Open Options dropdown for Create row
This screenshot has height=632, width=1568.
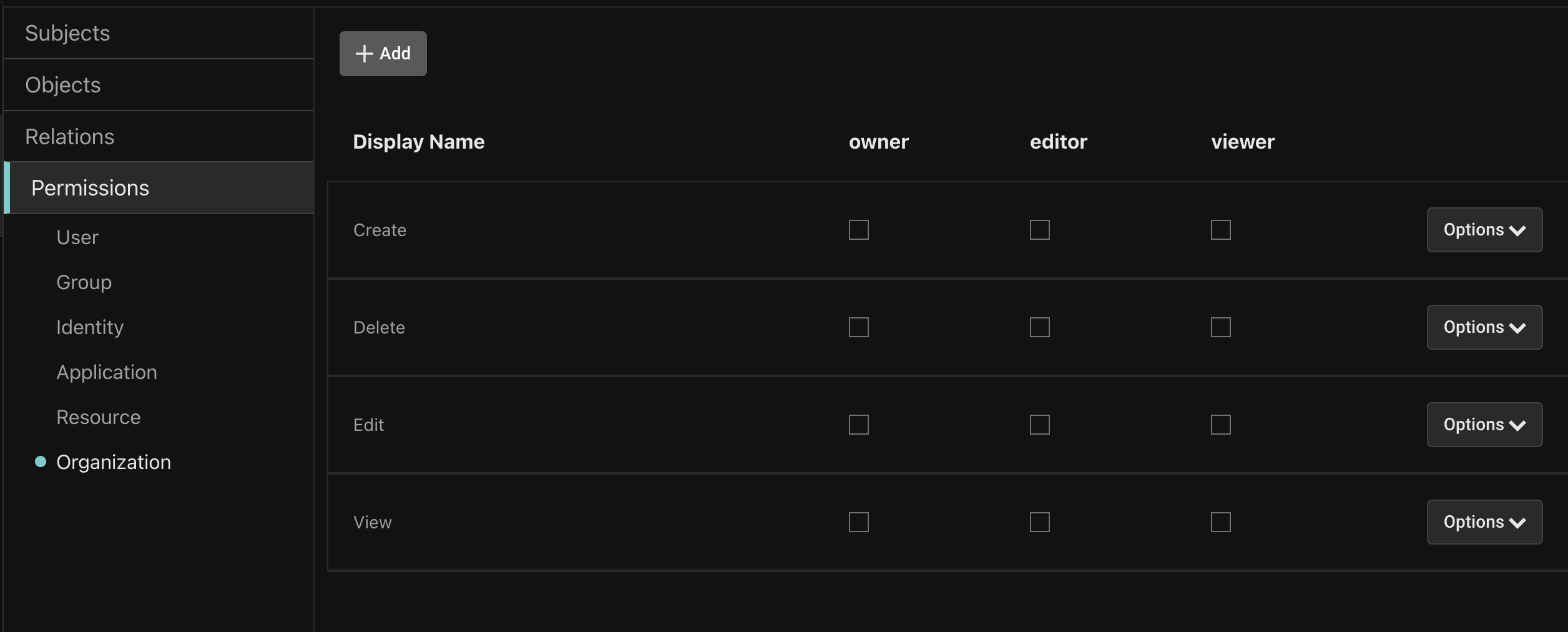click(1484, 230)
